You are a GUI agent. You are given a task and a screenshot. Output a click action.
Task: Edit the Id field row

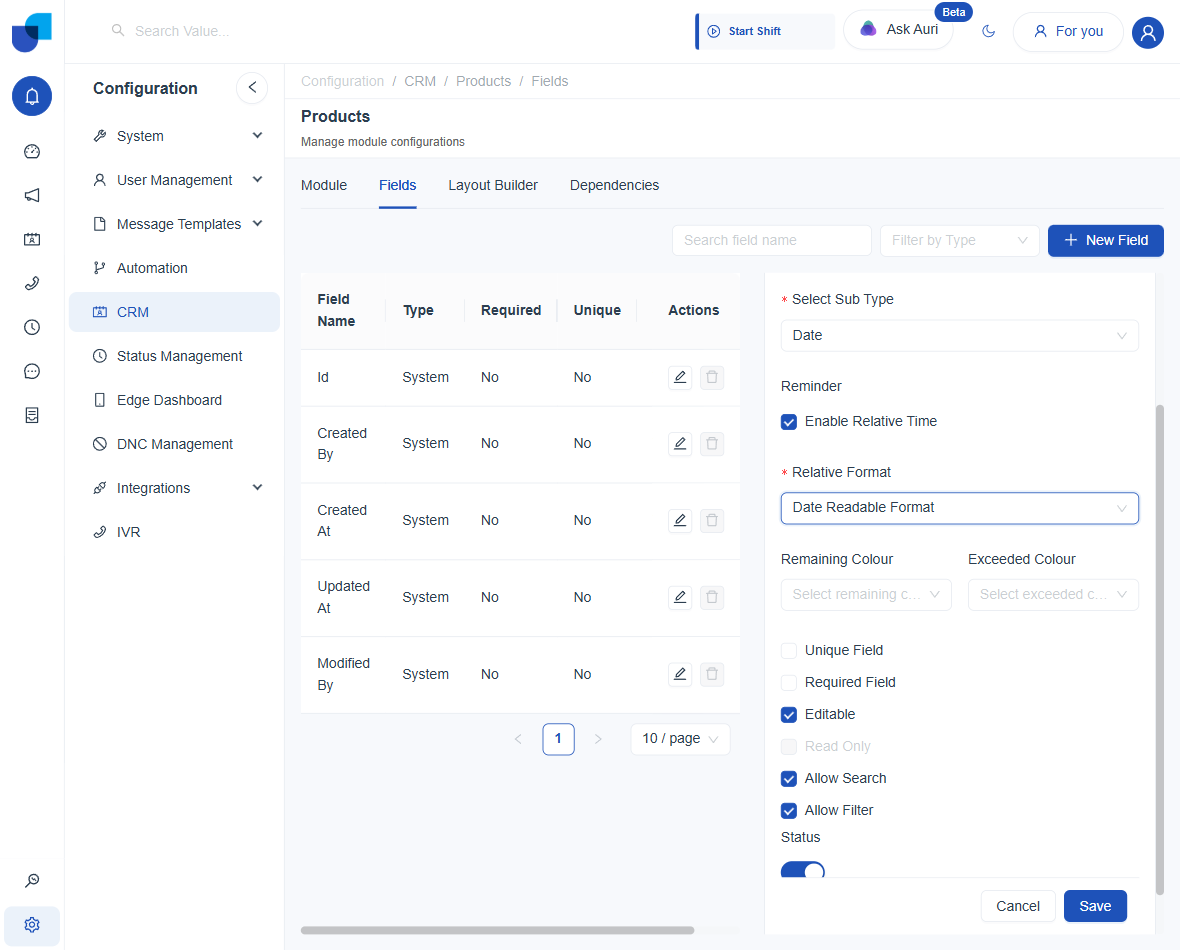tap(680, 377)
